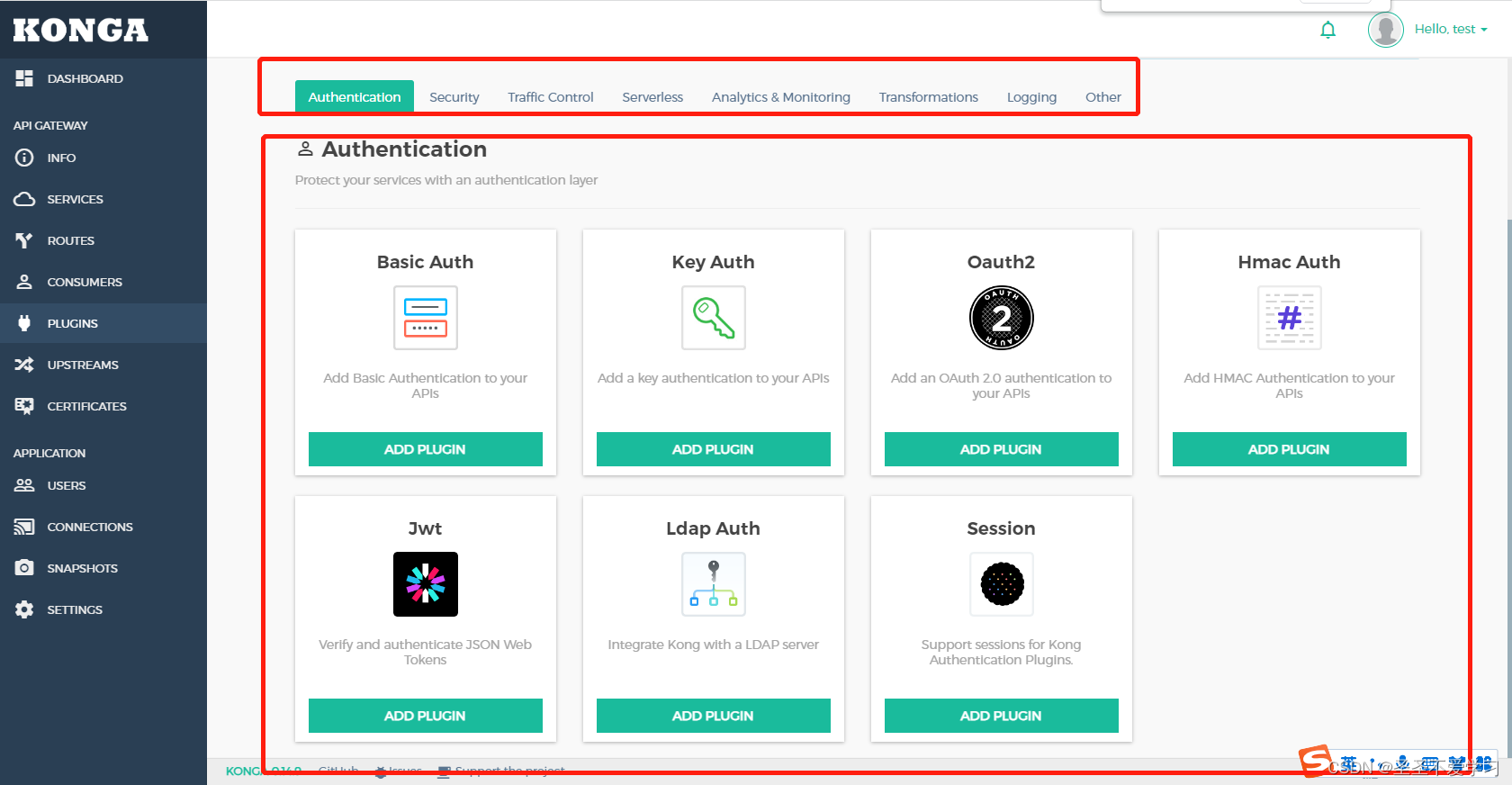
Task: Click the Basic Auth card title
Action: 425,262
